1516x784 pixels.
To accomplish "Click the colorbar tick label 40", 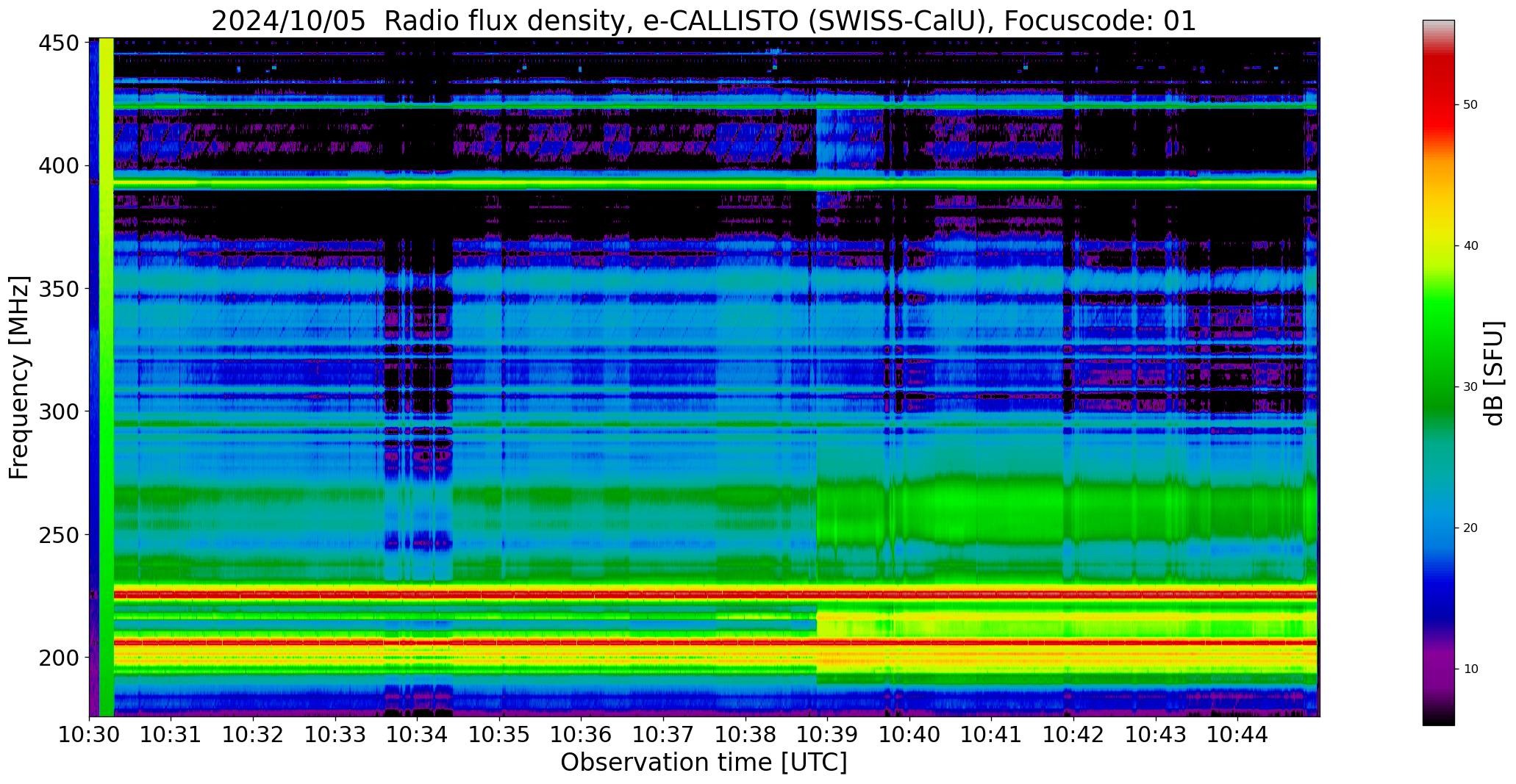I will coord(1470,246).
